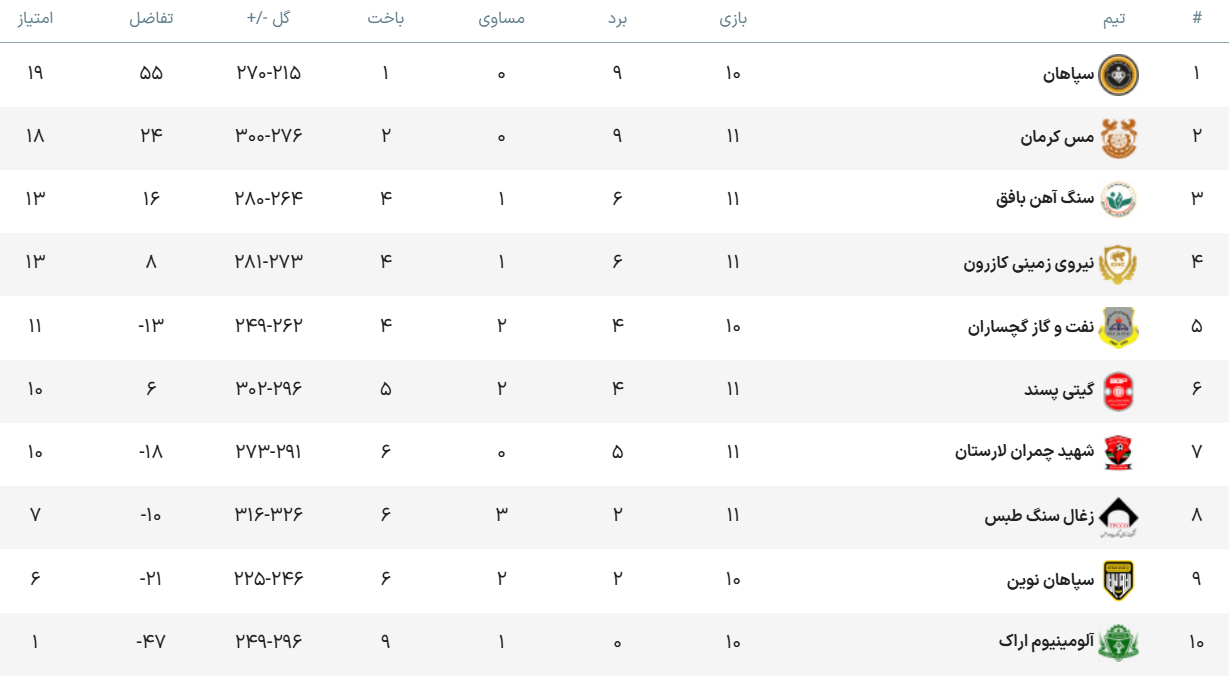Viewport: 1229px width, 693px height.
Task: Click the تیم column header
Action: point(1113,18)
